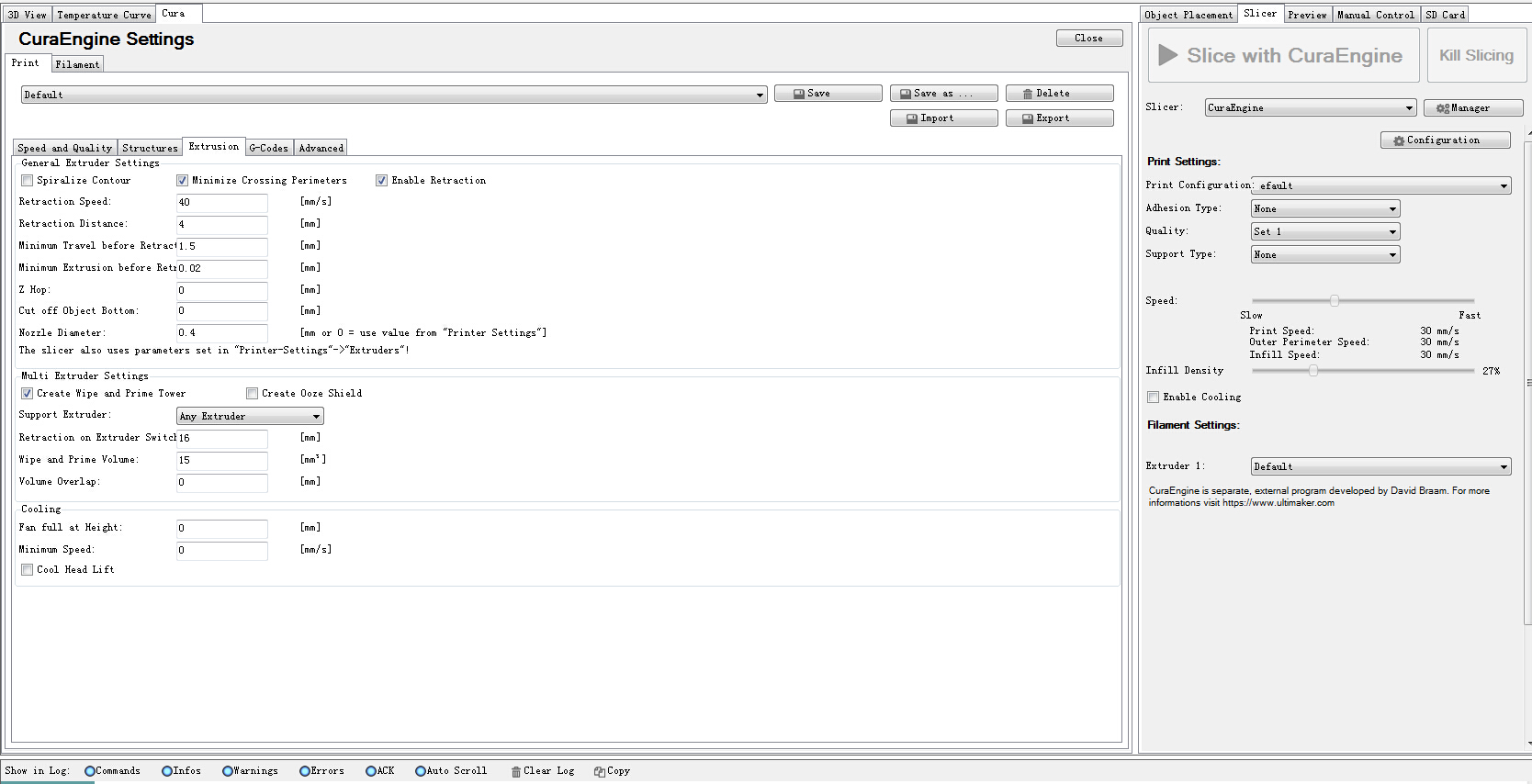
Task: Edit the Minimum Speed cooling field
Action: (x=222, y=550)
